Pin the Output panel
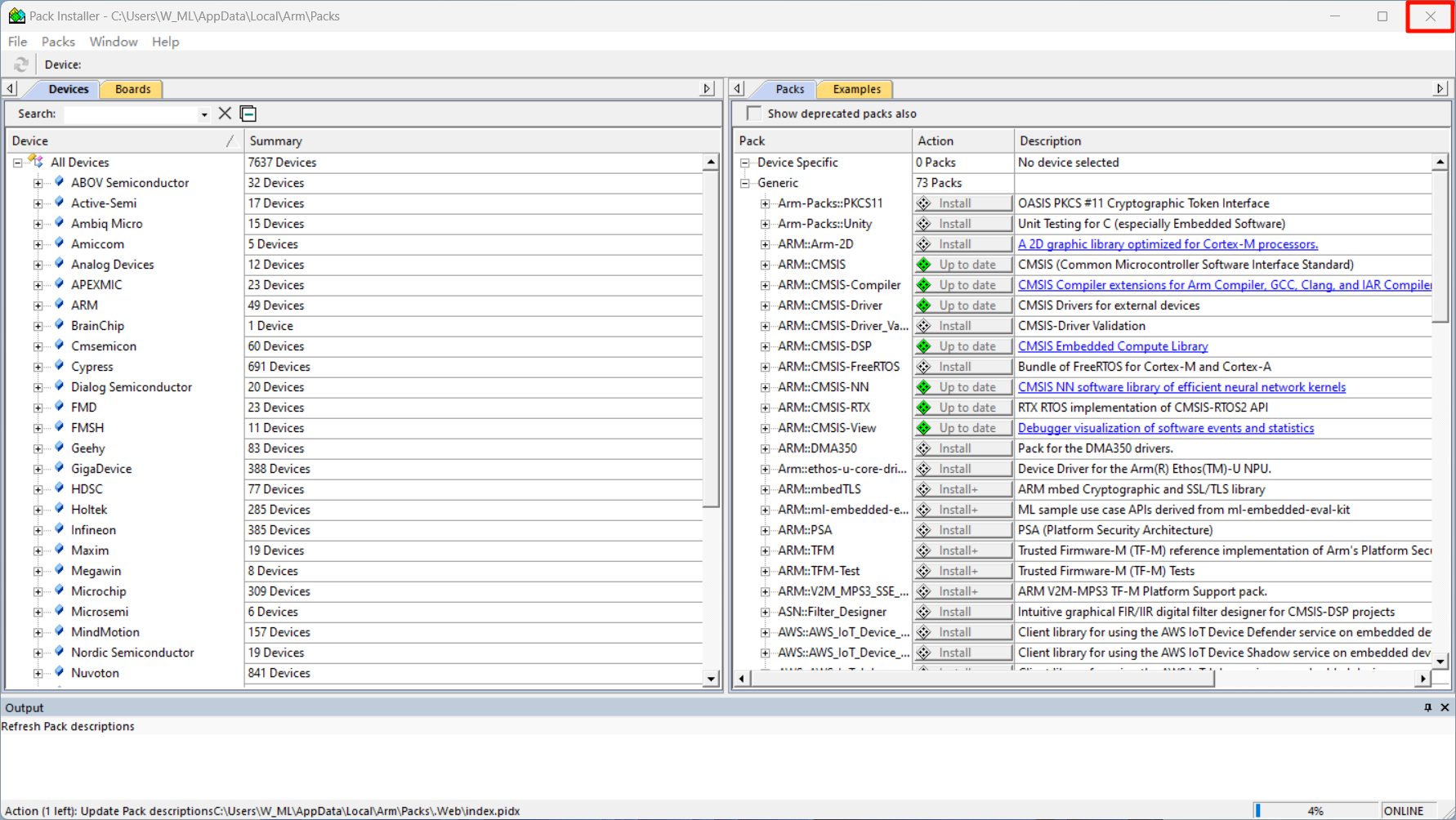Screen dimensions: 1456x820 tap(1428, 707)
